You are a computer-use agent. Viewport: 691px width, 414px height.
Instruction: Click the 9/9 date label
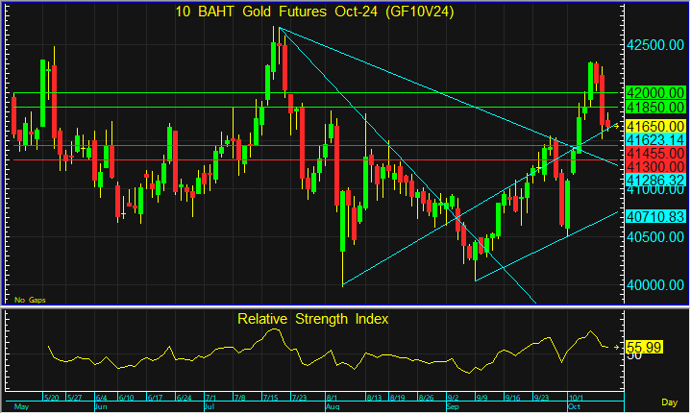pyautogui.click(x=481, y=398)
